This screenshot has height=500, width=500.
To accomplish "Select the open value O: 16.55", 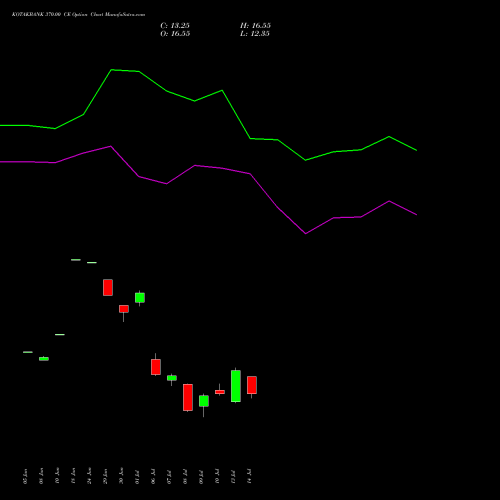I will pos(175,34).
